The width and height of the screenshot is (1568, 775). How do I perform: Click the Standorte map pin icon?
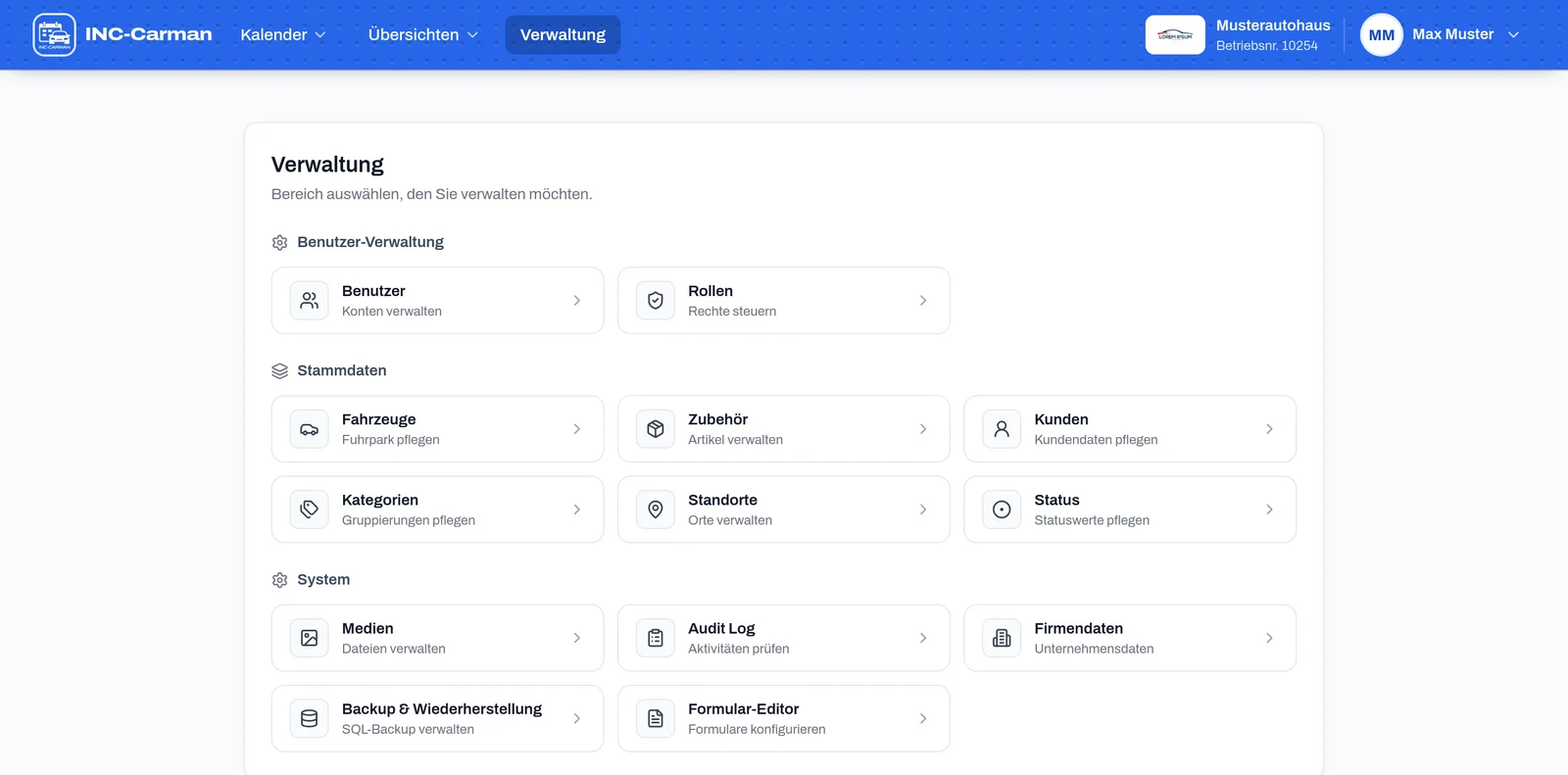point(656,509)
